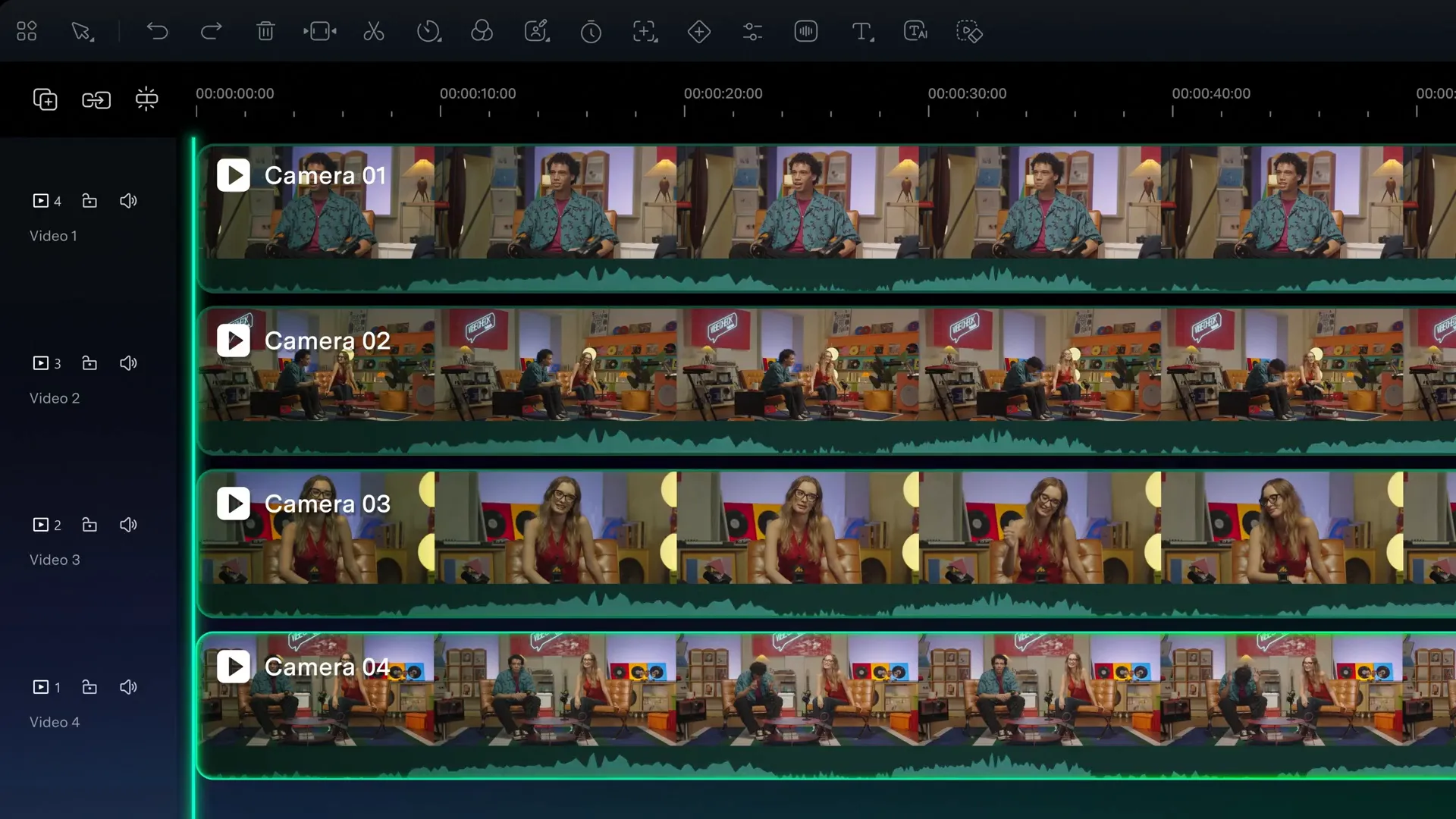Viewport: 1456px width, 819px height.
Task: Select the pointer selection tool
Action: click(x=81, y=31)
